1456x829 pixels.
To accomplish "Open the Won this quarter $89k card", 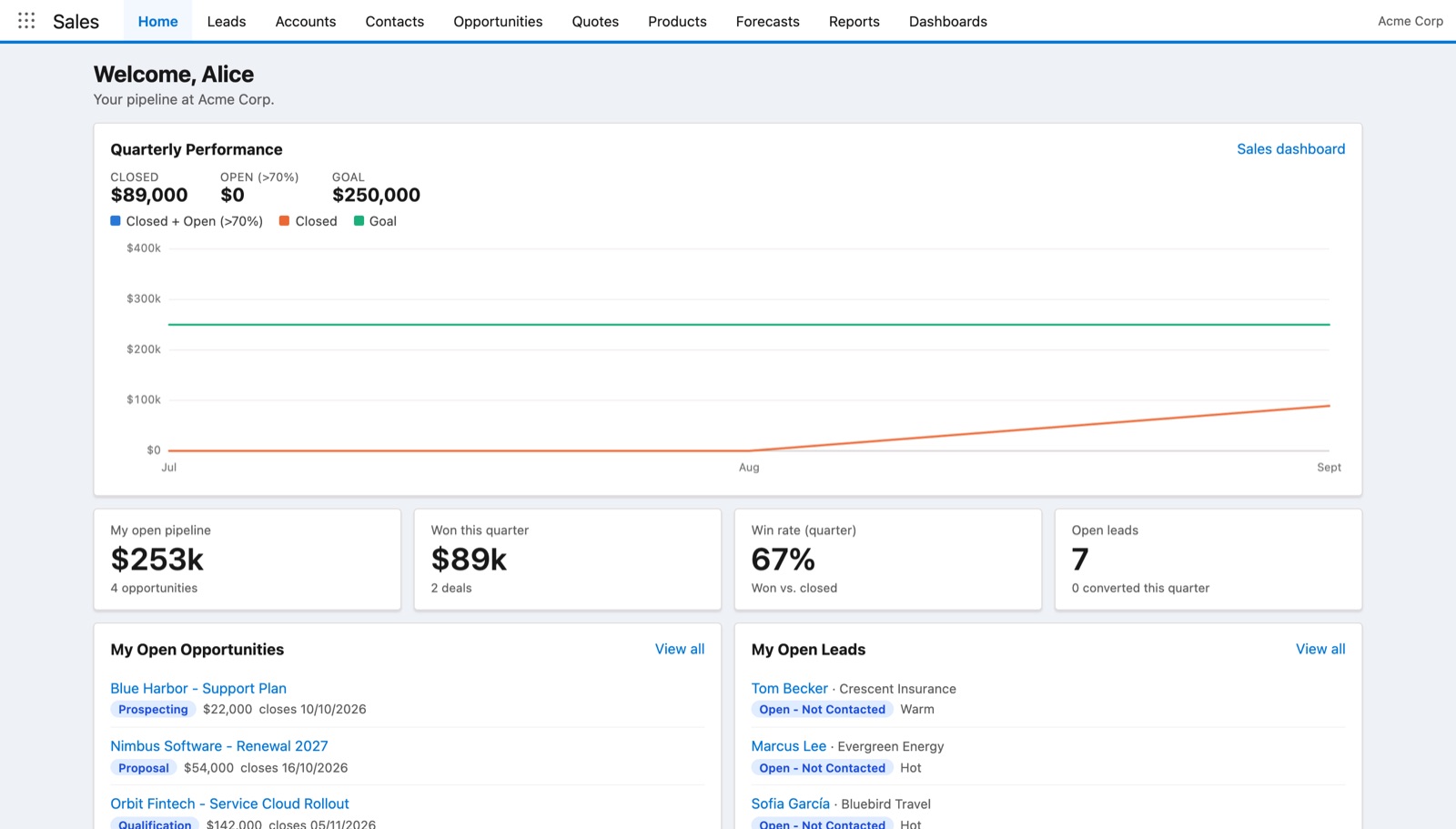I will (568, 559).
